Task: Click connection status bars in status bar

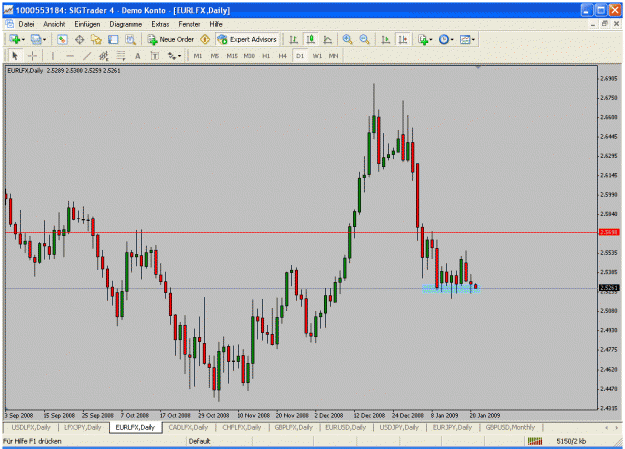Action: point(535,441)
